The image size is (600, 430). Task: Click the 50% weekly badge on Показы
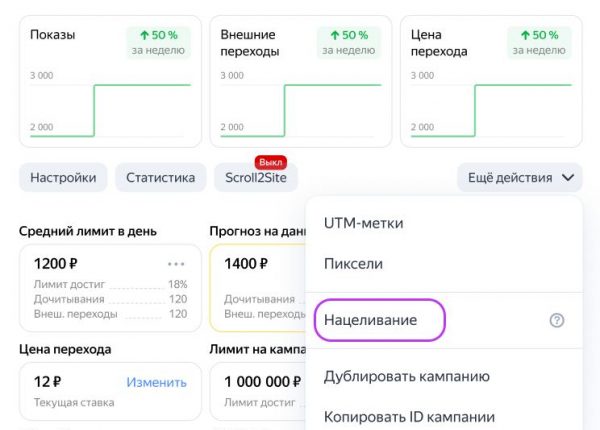pyautogui.click(x=158, y=42)
